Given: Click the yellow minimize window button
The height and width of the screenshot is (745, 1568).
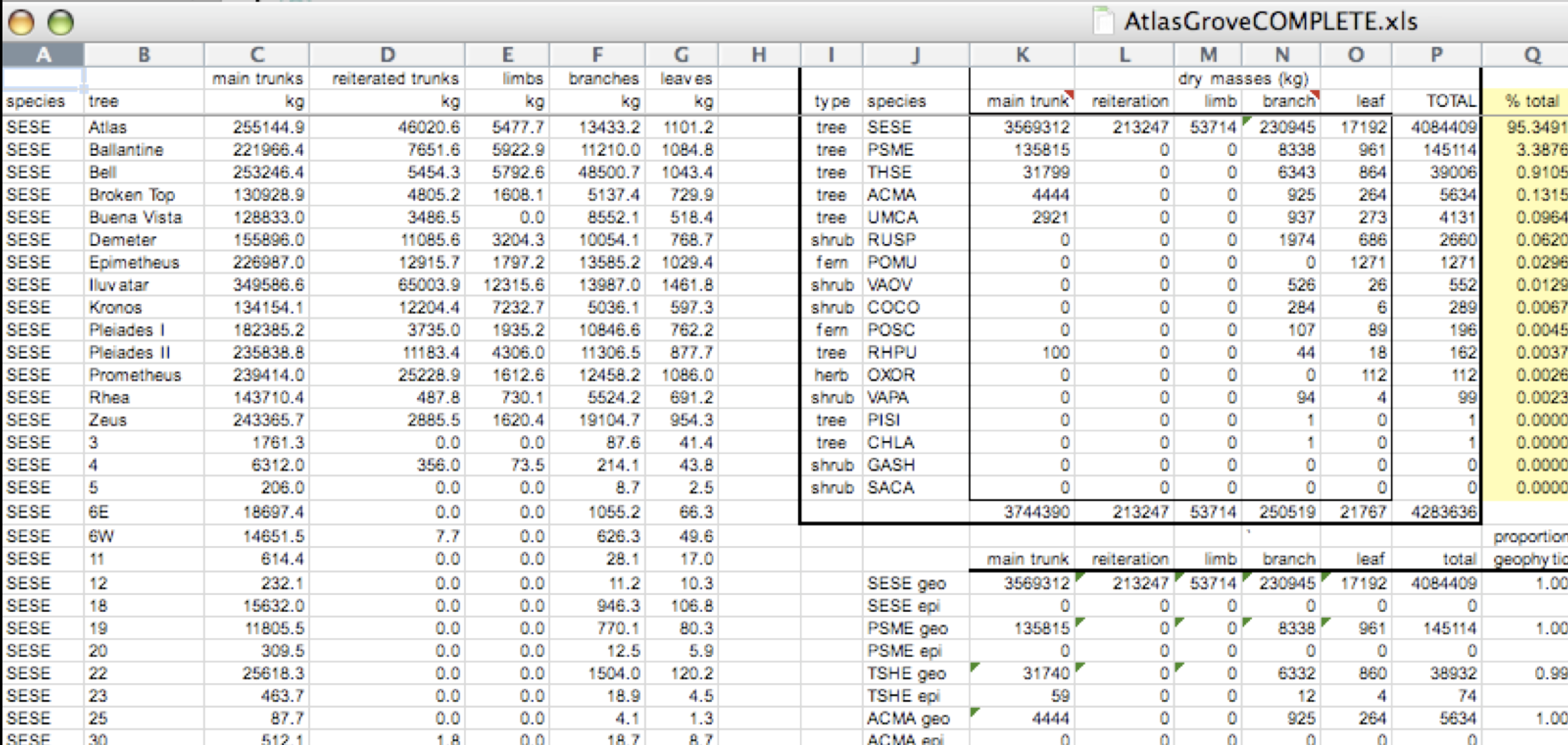Looking at the screenshot, I should (x=21, y=23).
